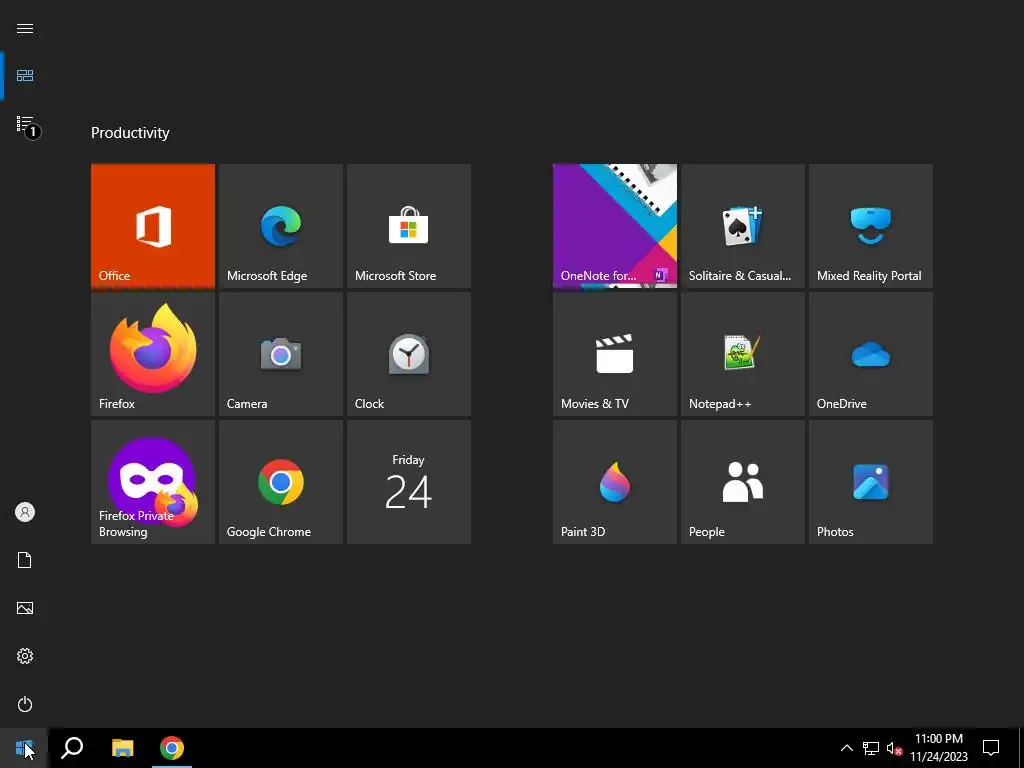Open the Movies & TV tile
Viewport: 1024px width, 768px height.
click(x=615, y=353)
